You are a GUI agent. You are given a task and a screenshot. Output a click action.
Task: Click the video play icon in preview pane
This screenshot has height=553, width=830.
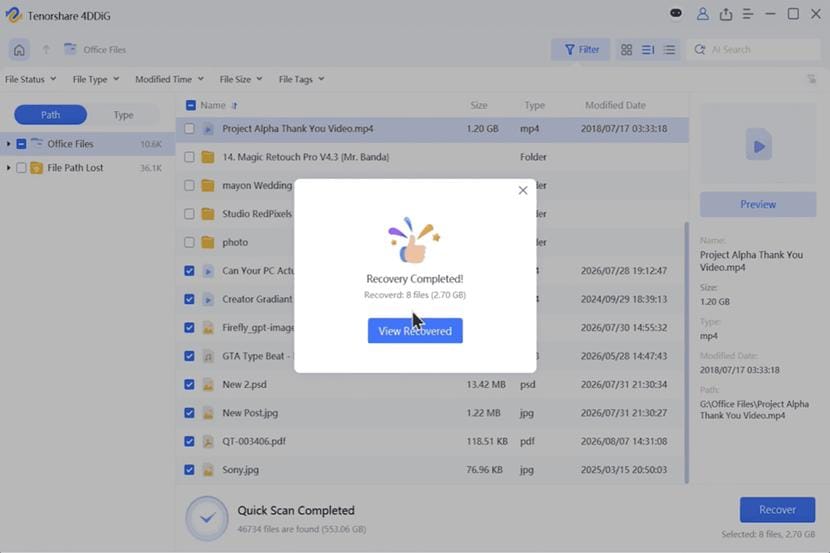click(759, 145)
